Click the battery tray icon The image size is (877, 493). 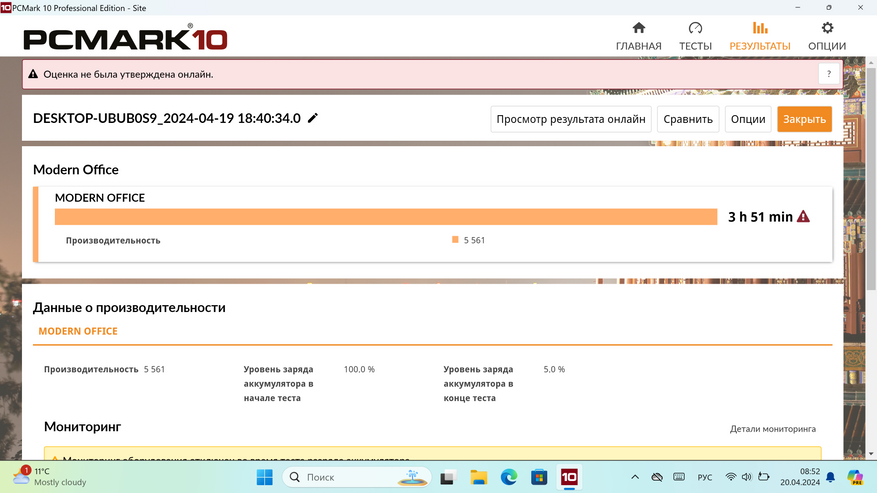(x=763, y=477)
